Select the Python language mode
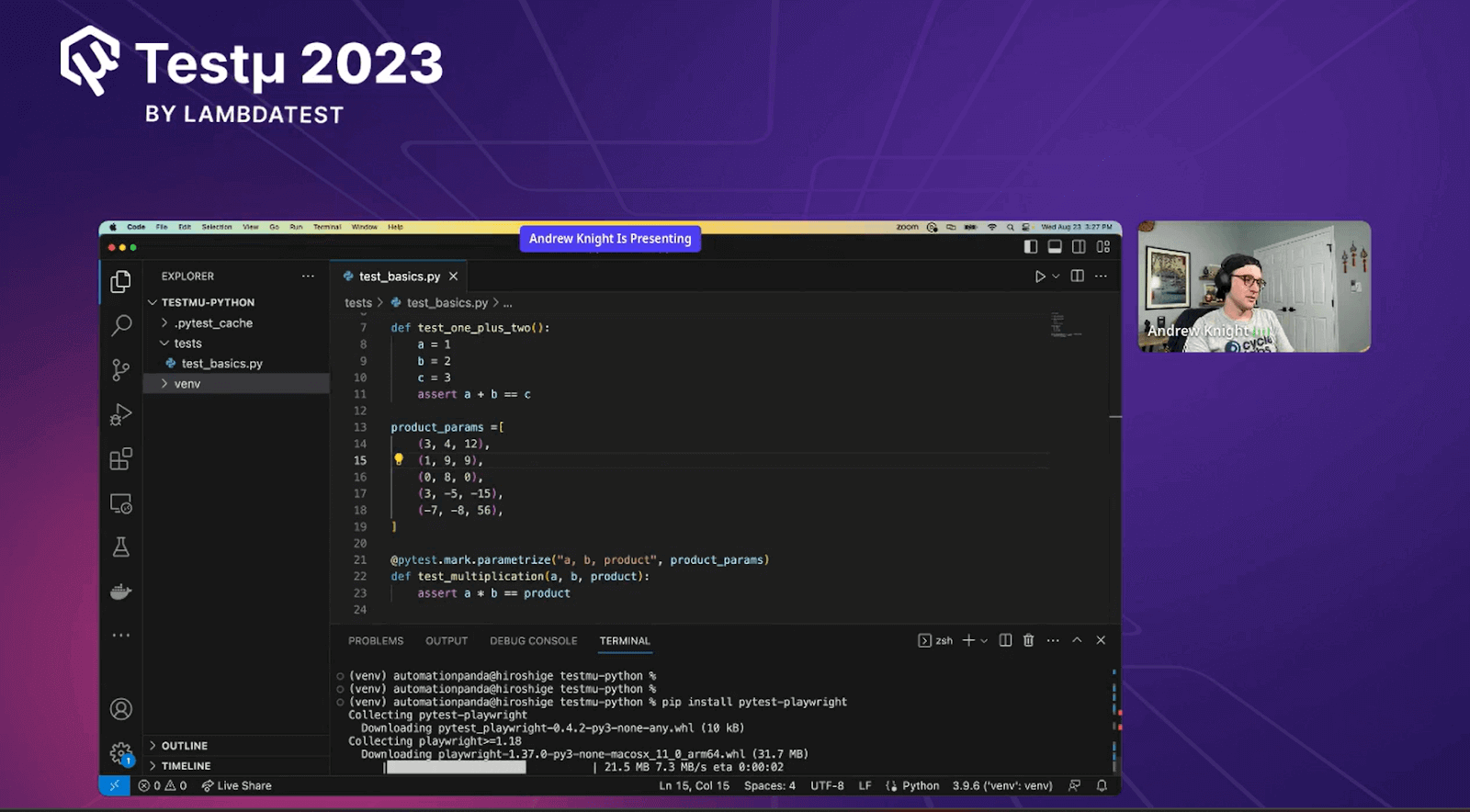The image size is (1470, 812). pos(921,785)
